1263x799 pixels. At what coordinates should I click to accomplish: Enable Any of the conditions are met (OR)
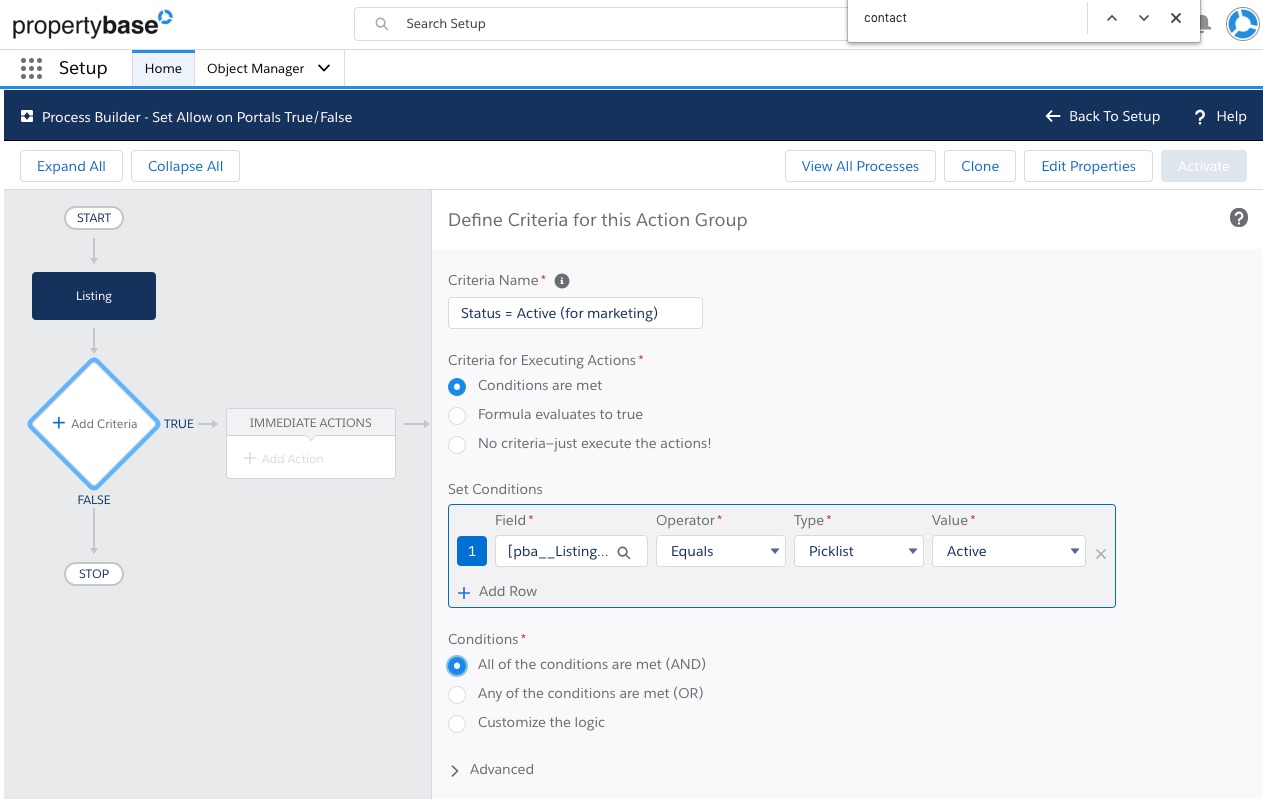click(x=457, y=694)
